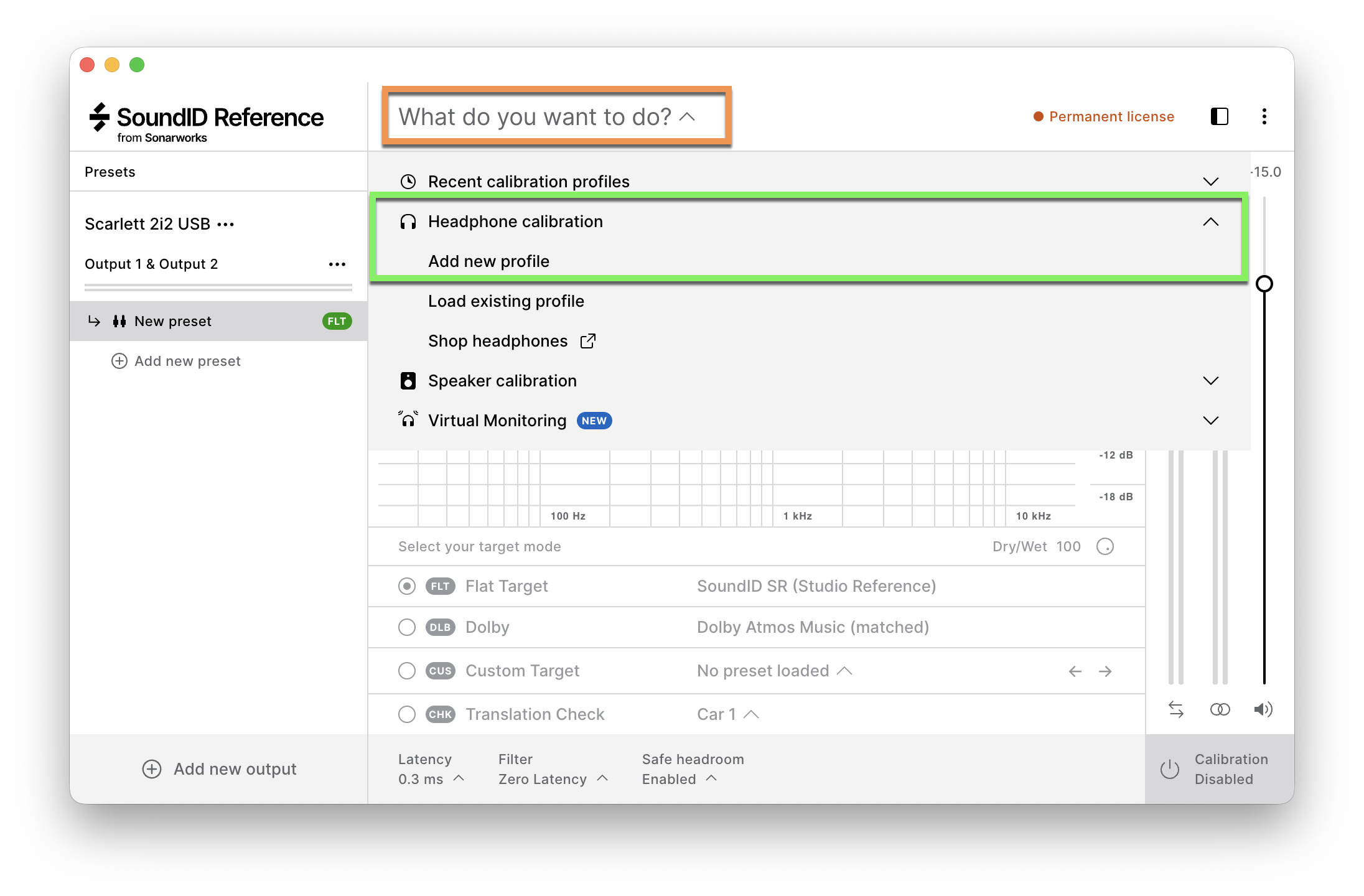Open Output 1 & Output 2 options dots
The height and width of the screenshot is (896, 1364).
(x=337, y=264)
